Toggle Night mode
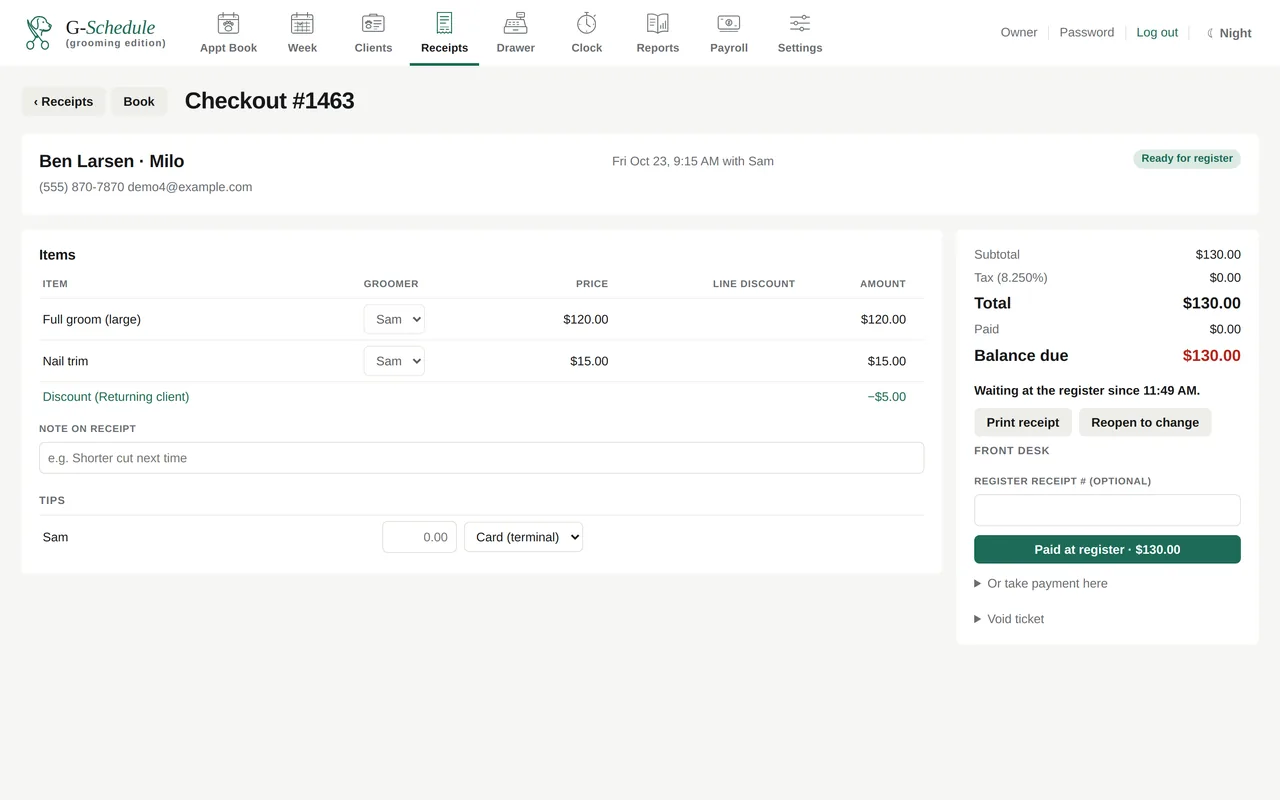This screenshot has height=800, width=1280. click(x=1229, y=33)
